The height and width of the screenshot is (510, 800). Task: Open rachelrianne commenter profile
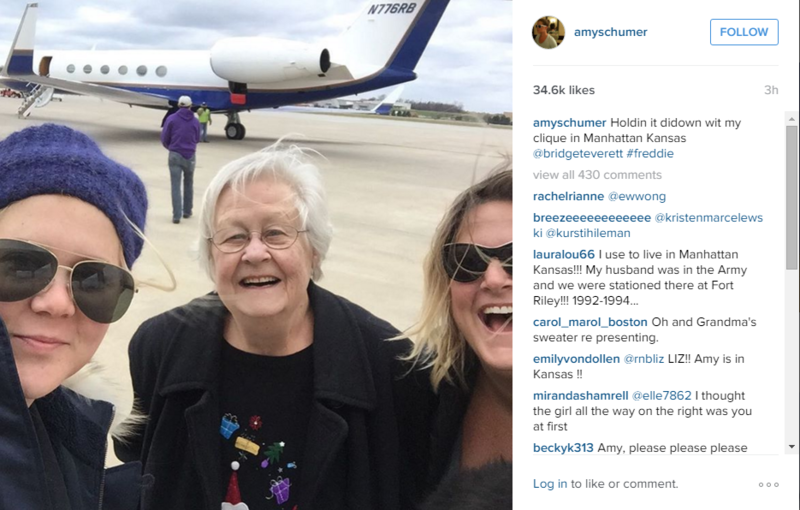pyautogui.click(x=568, y=196)
